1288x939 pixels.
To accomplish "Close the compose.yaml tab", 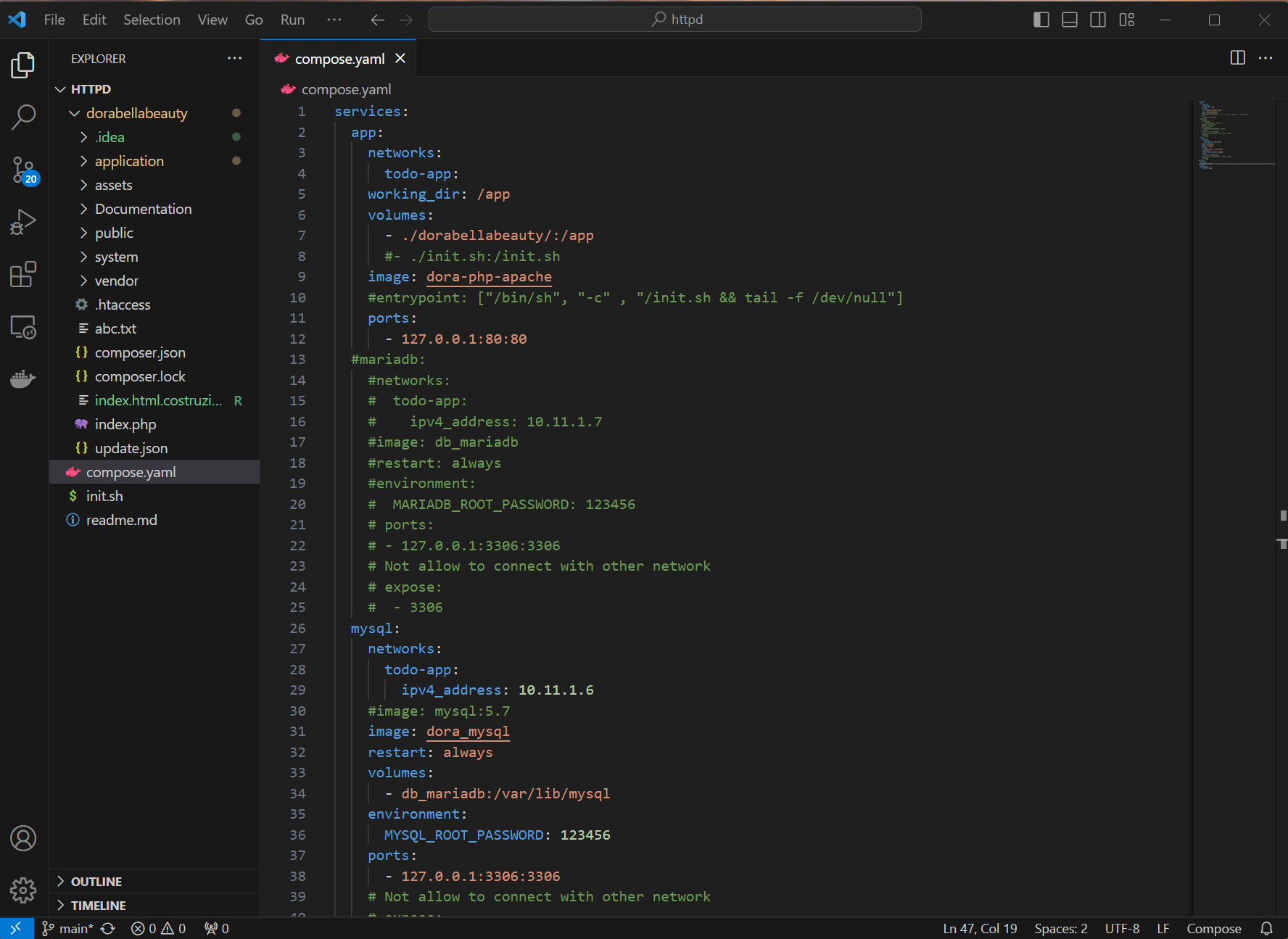I will pyautogui.click(x=400, y=59).
